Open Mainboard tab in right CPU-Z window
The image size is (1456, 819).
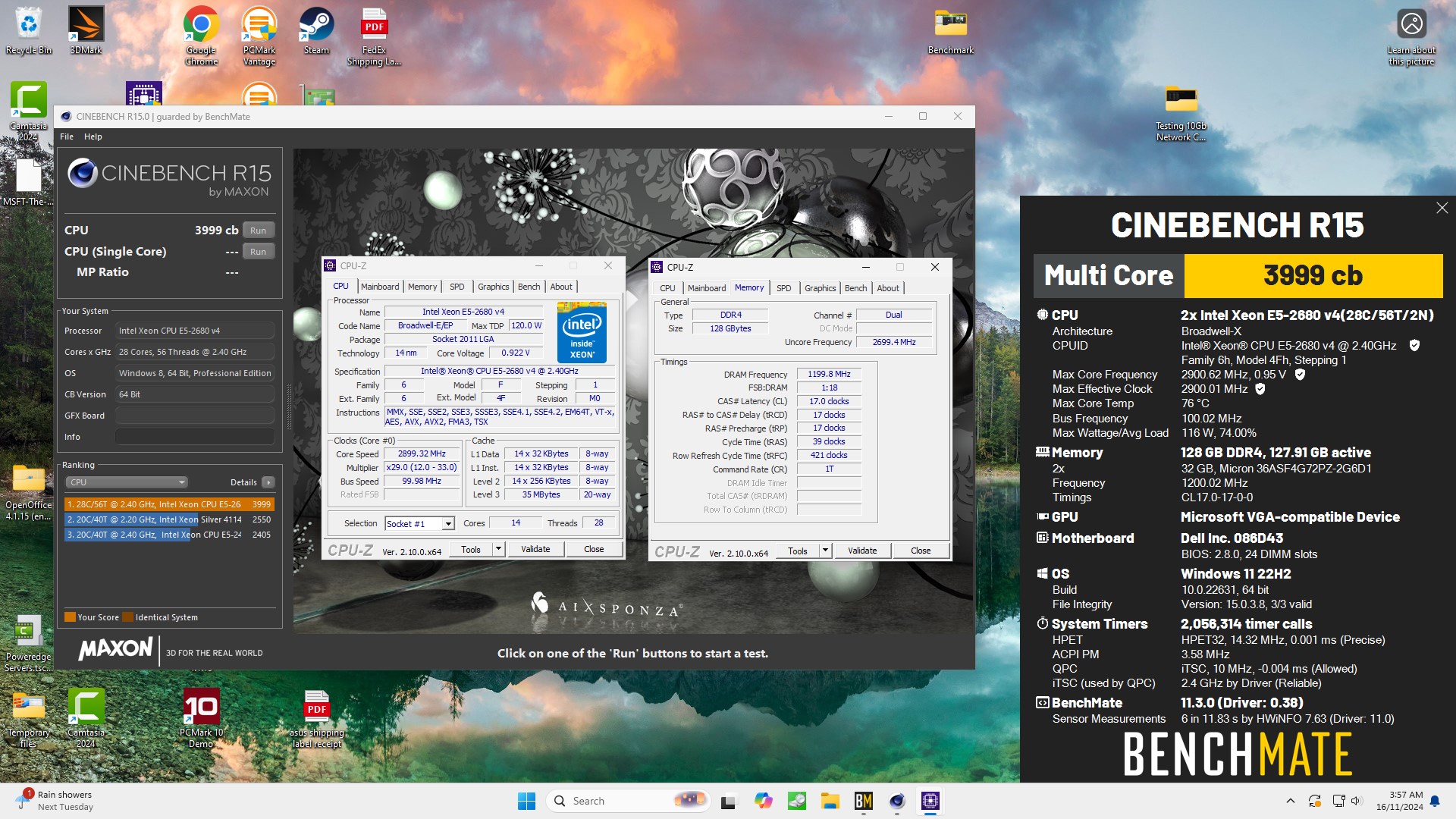[707, 288]
